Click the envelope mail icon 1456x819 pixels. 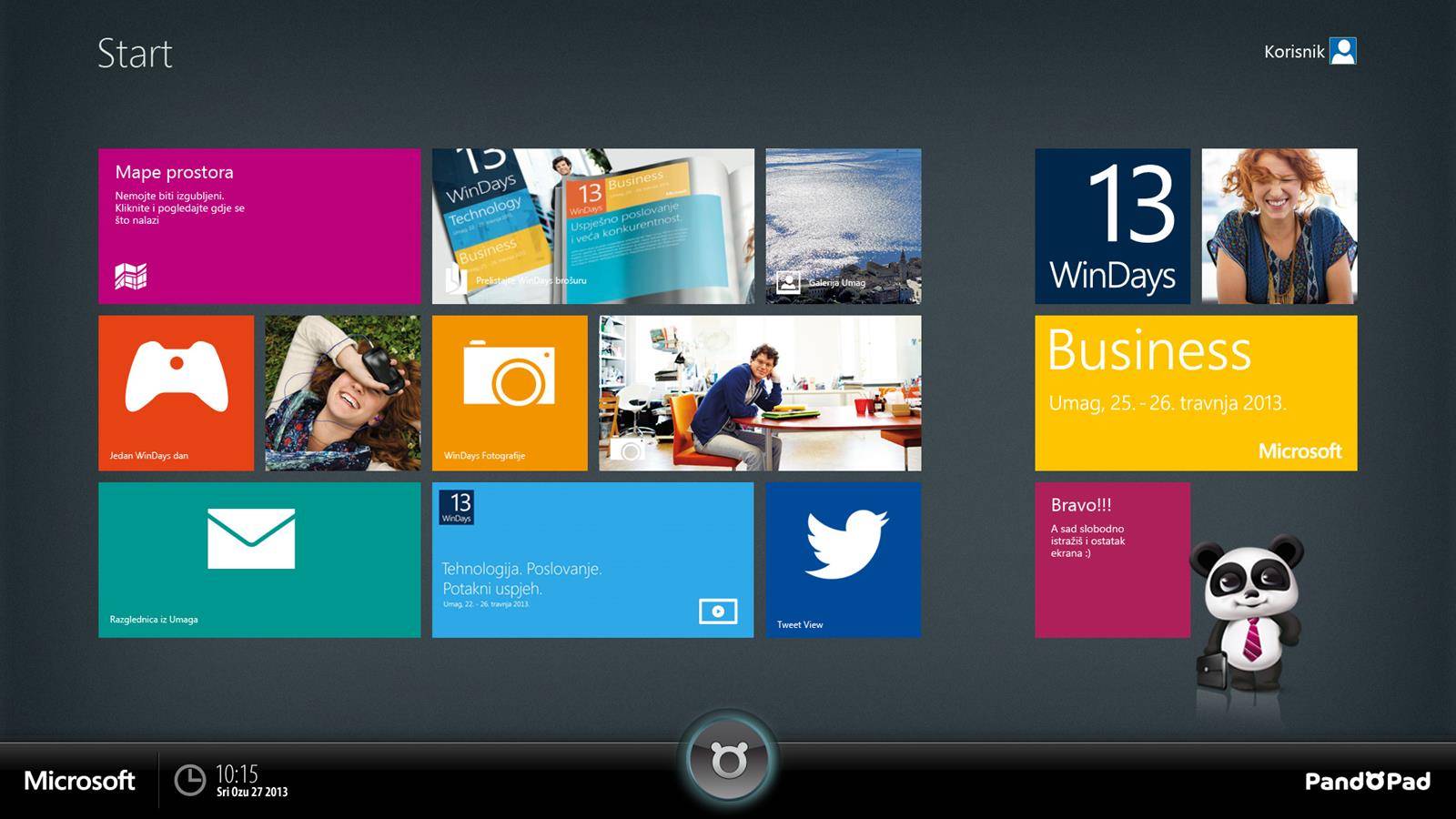[251, 539]
